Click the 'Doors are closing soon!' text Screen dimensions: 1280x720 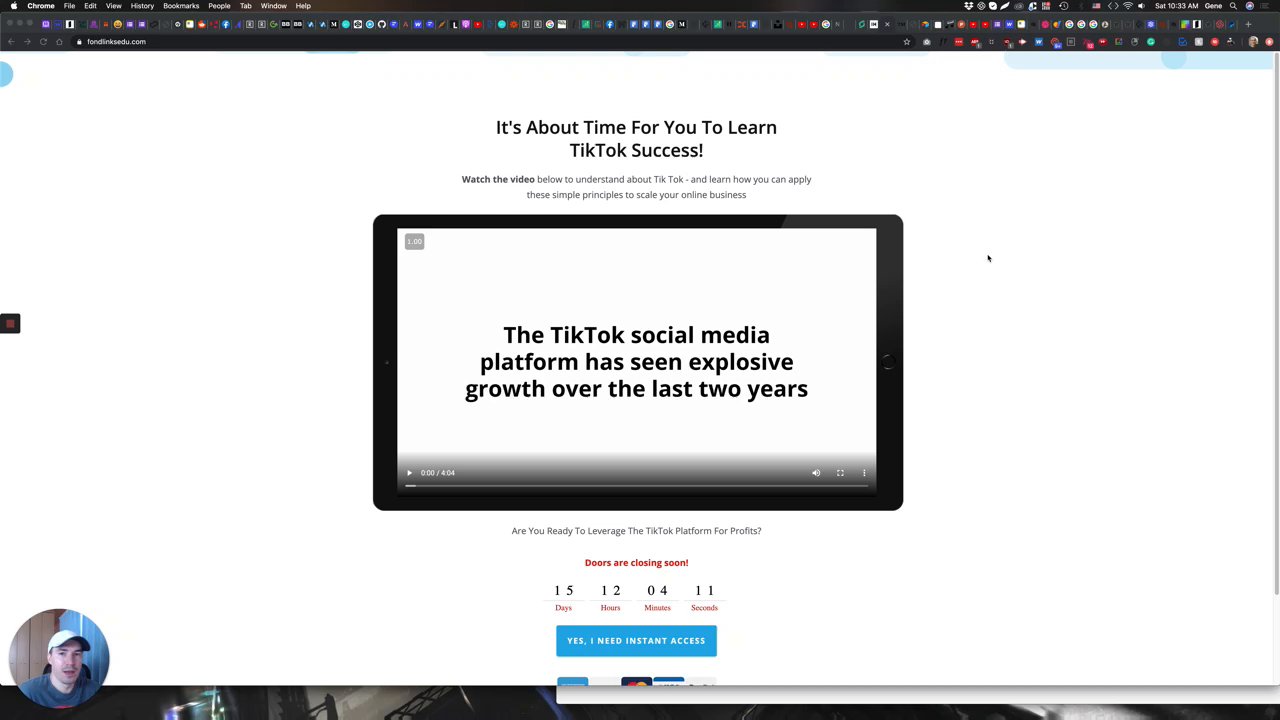636,563
